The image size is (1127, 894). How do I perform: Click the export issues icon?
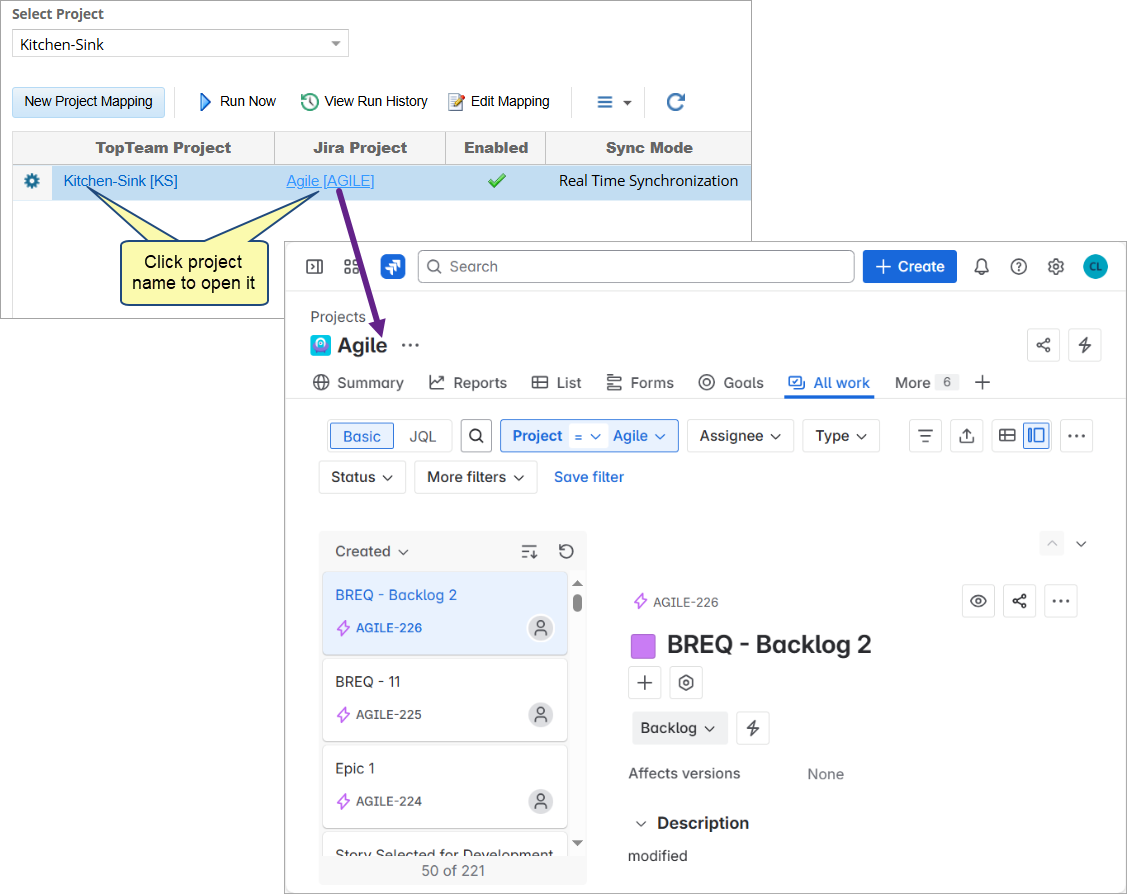(966, 436)
